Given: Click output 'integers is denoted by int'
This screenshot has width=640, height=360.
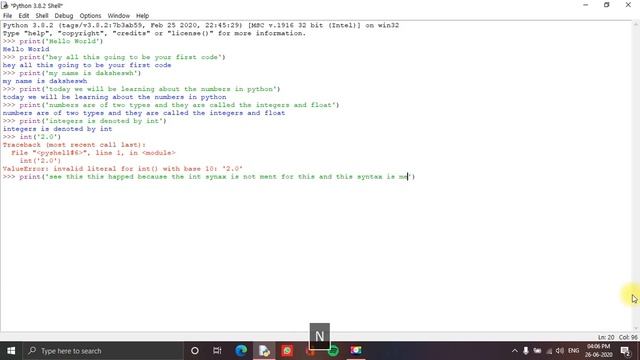Looking at the screenshot, I should point(57,129).
